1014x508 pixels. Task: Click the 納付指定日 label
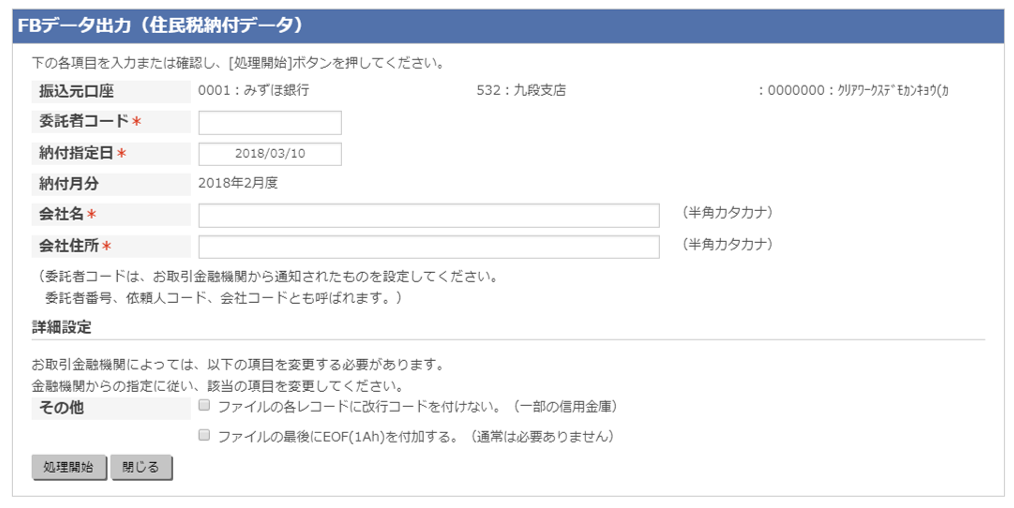82,153
